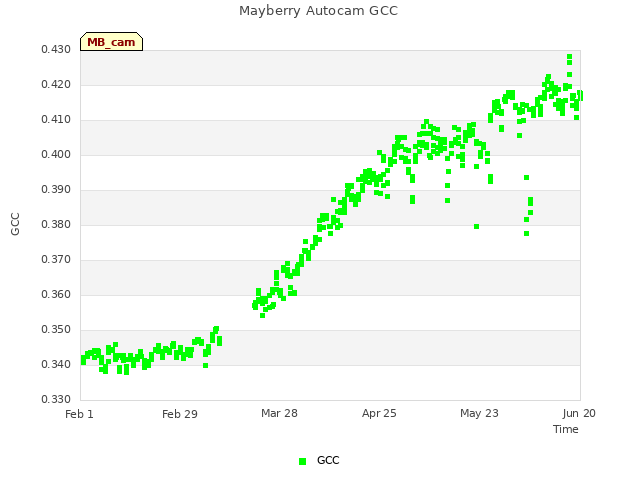Click the 0.410 y-axis value
The image size is (640, 480).
56,120
